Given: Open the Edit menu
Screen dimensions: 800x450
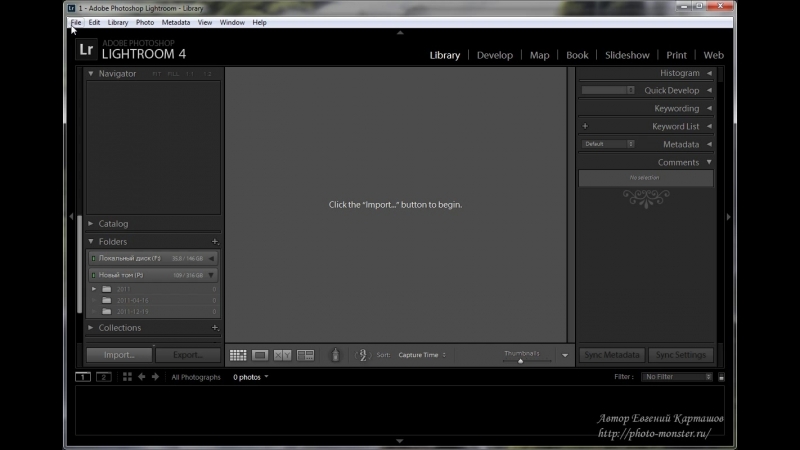Looking at the screenshot, I should 94,22.
